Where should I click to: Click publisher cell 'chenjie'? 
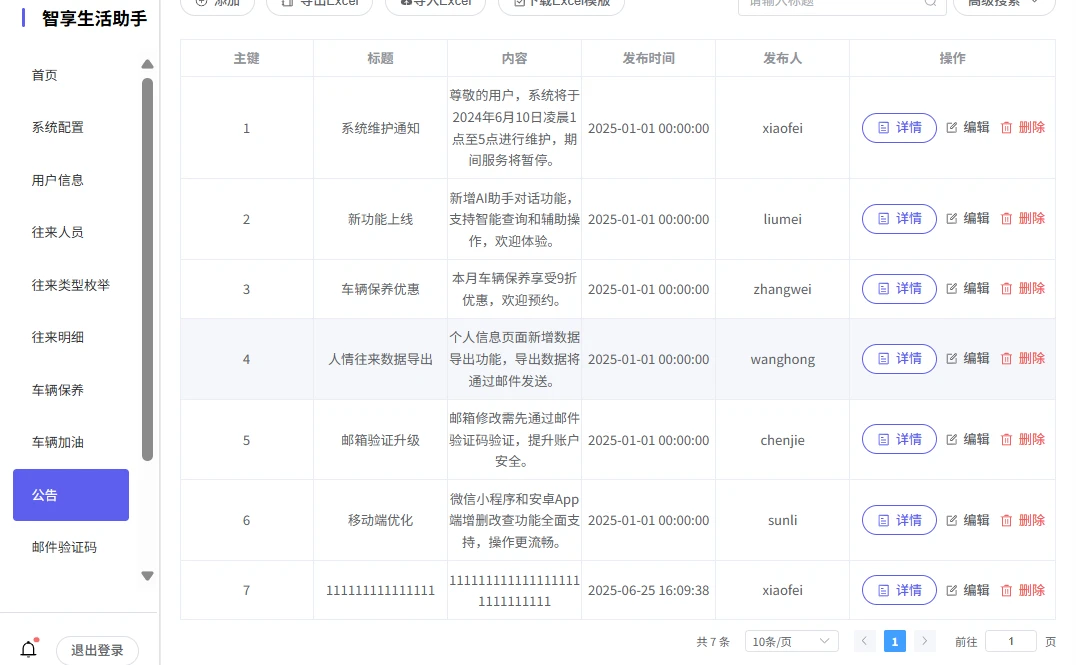[782, 440]
